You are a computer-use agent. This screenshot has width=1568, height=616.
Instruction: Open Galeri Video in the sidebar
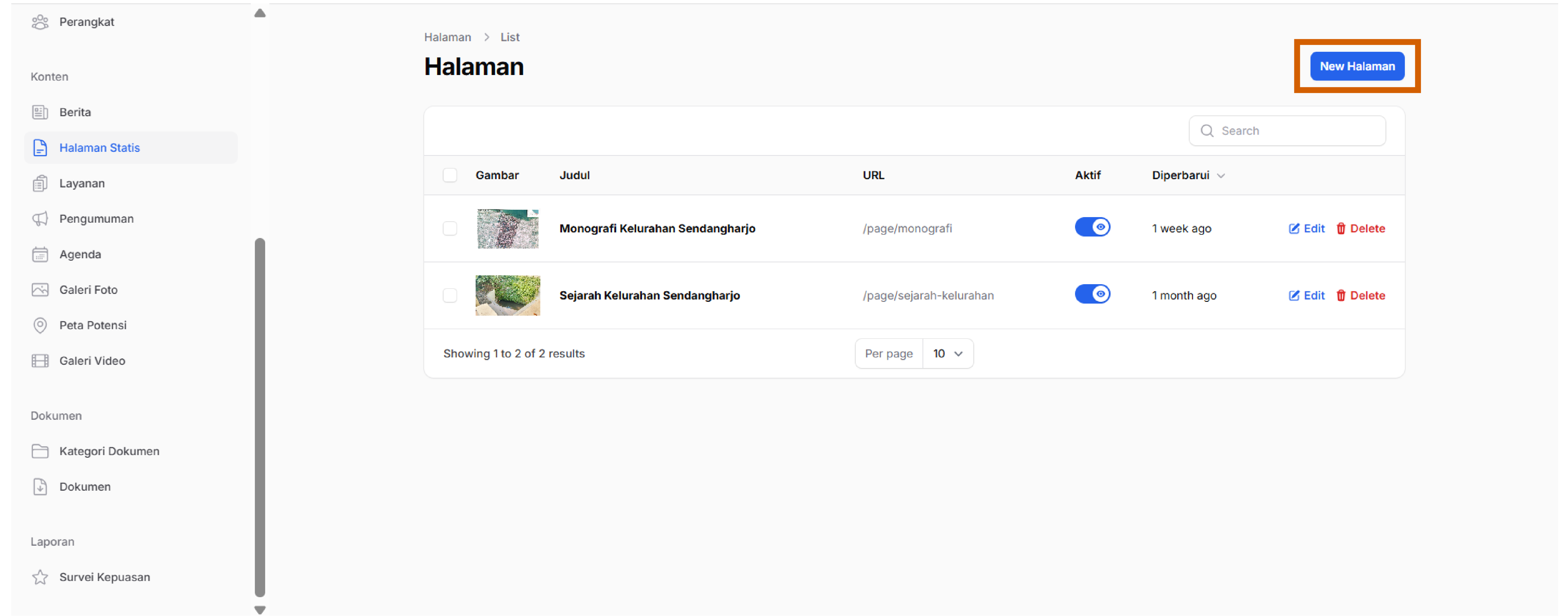tap(131, 361)
